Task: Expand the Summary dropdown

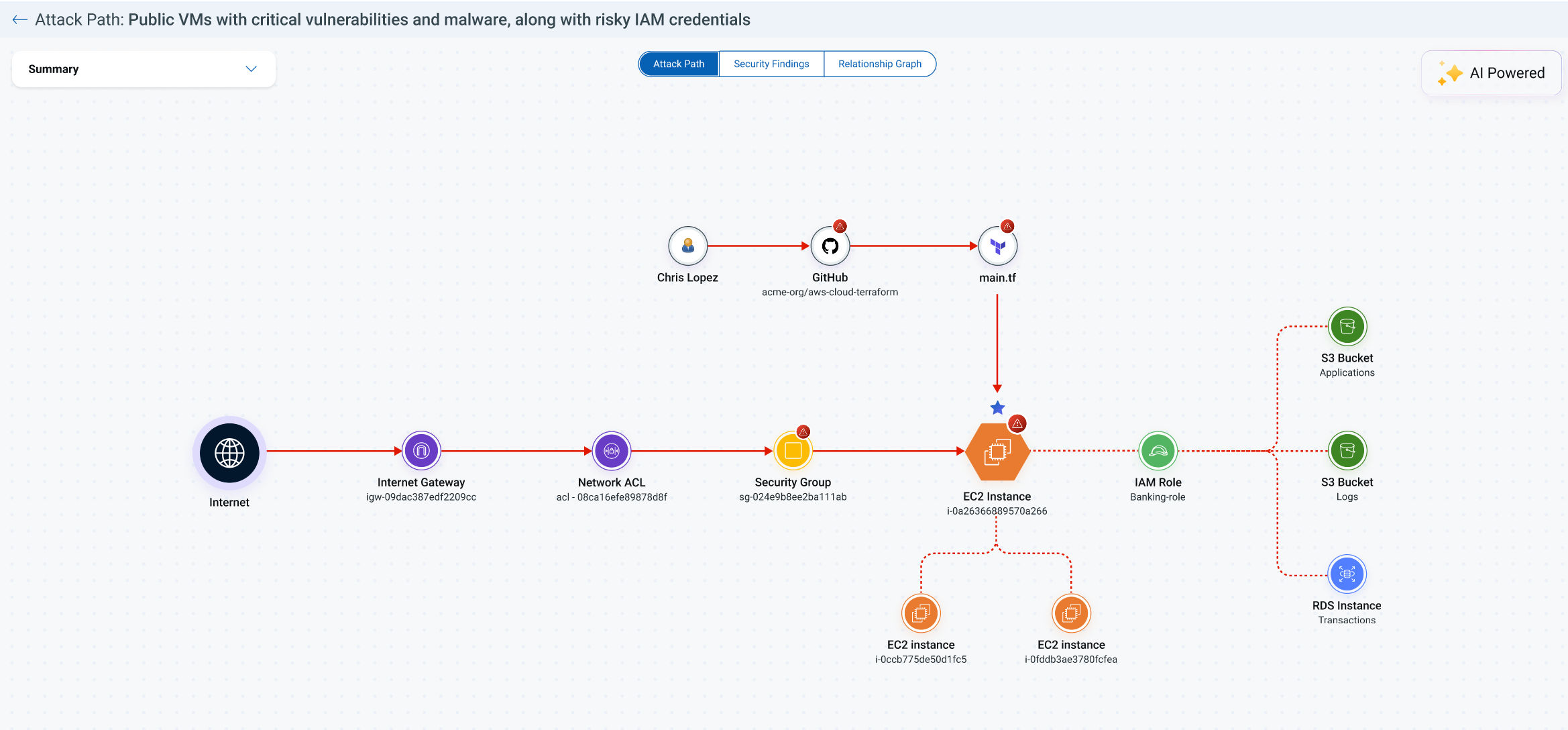Action: coord(144,69)
